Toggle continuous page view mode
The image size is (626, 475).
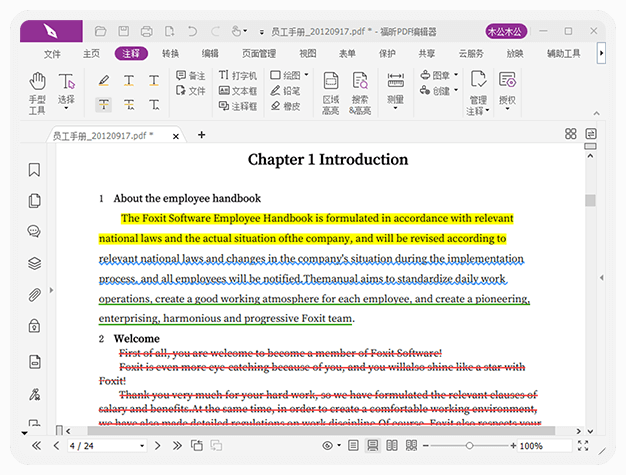click(372, 445)
